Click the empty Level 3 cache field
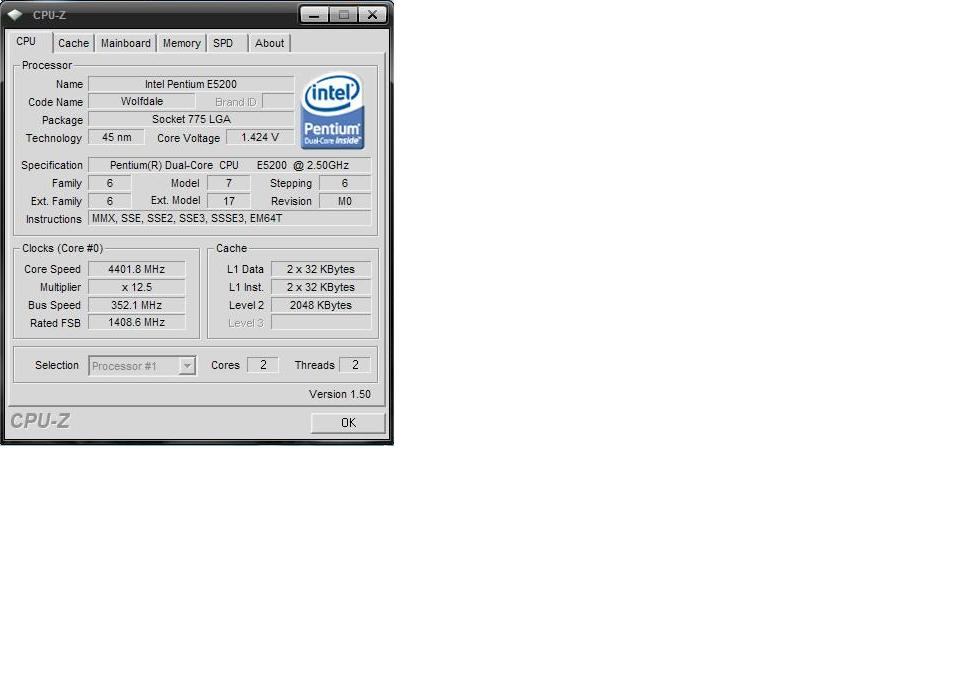 (x=321, y=323)
